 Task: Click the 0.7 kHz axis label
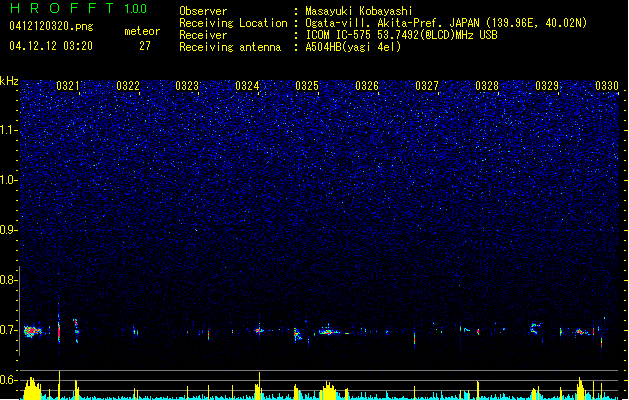coord(9,330)
